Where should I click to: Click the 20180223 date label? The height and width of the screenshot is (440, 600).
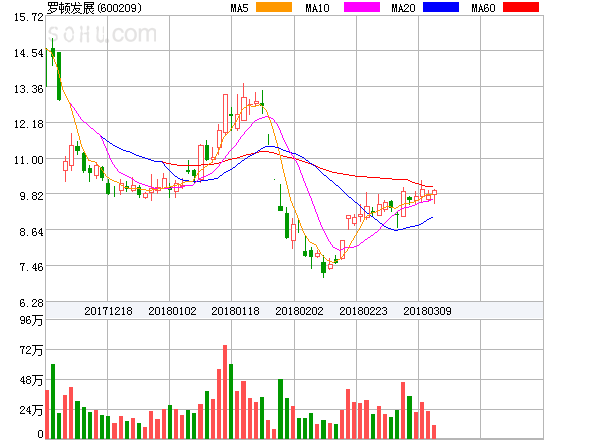(x=363, y=311)
